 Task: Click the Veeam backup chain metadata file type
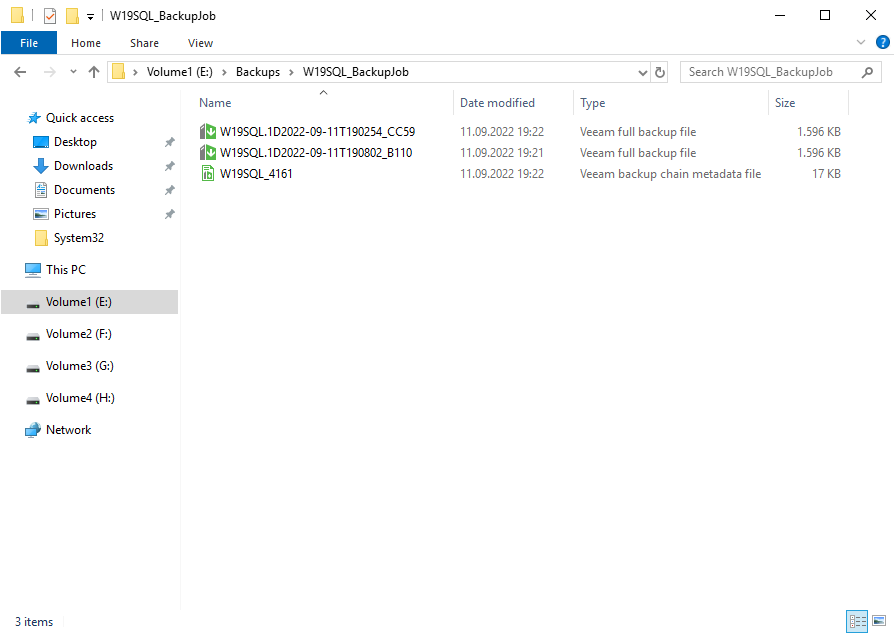671,174
